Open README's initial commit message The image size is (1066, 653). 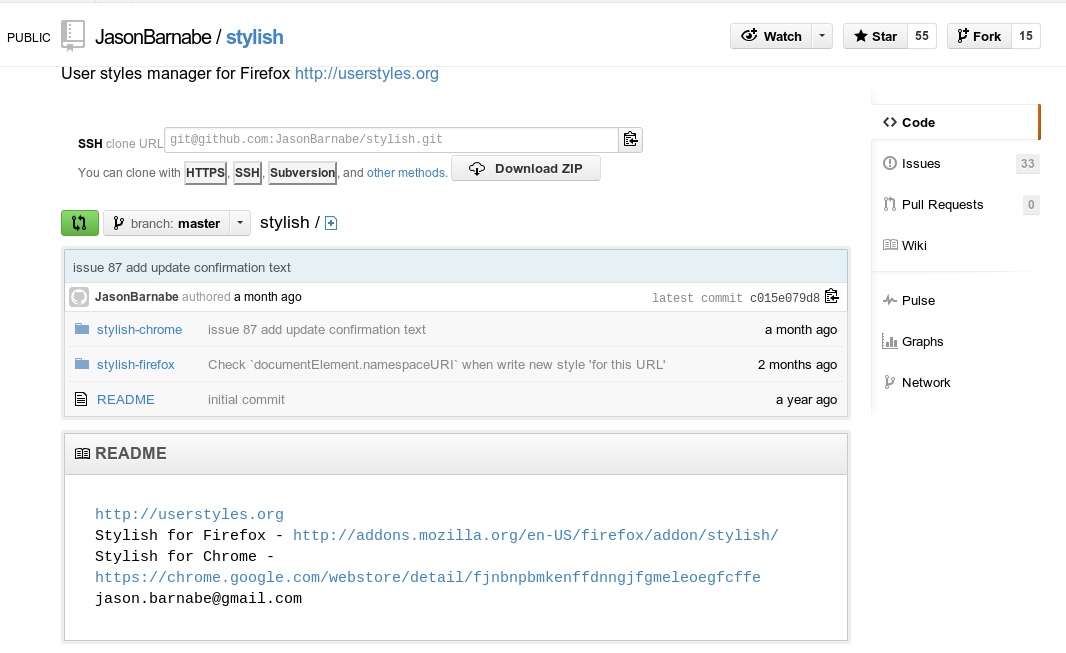pyautogui.click(x=246, y=400)
